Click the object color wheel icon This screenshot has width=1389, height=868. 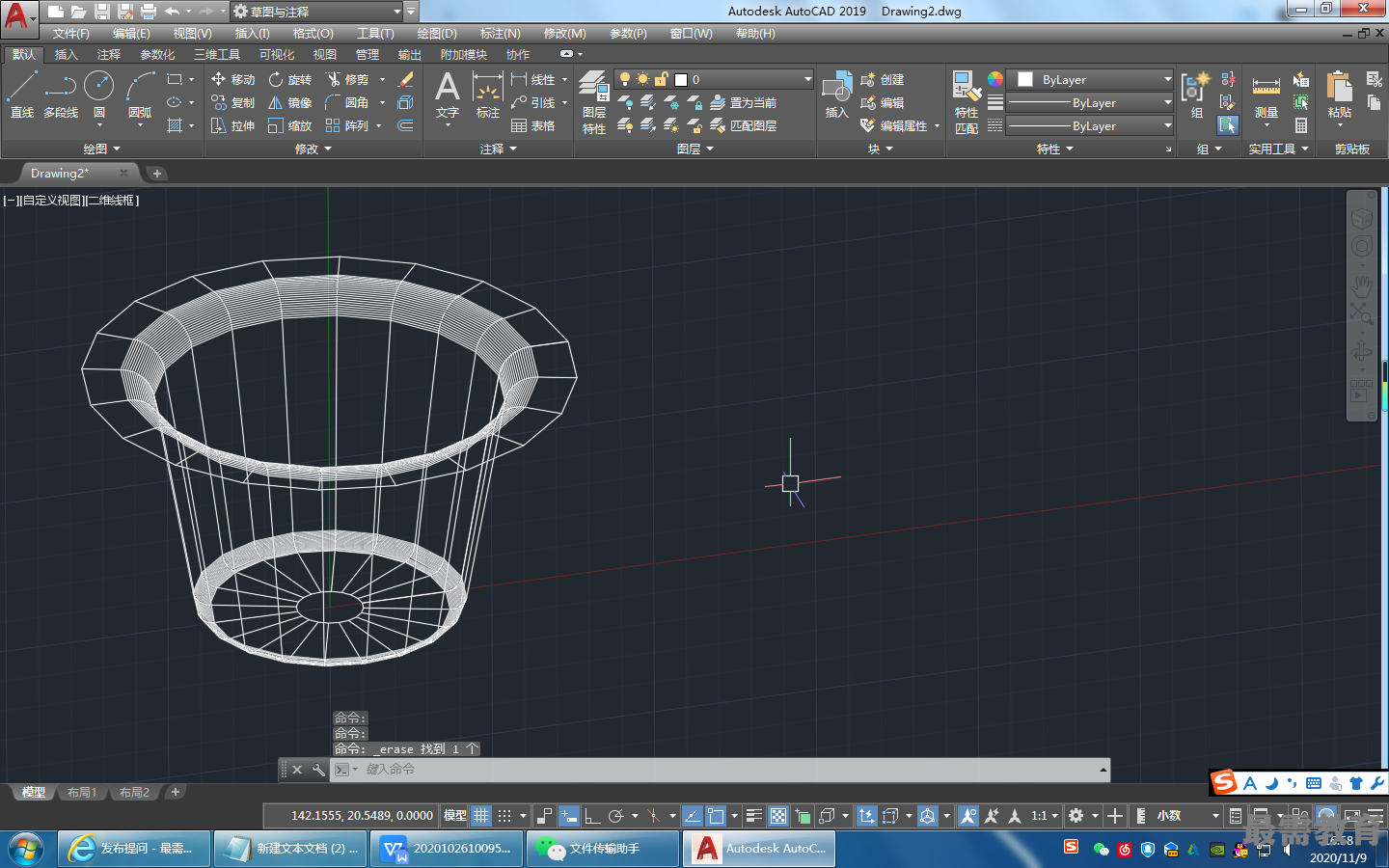[994, 79]
